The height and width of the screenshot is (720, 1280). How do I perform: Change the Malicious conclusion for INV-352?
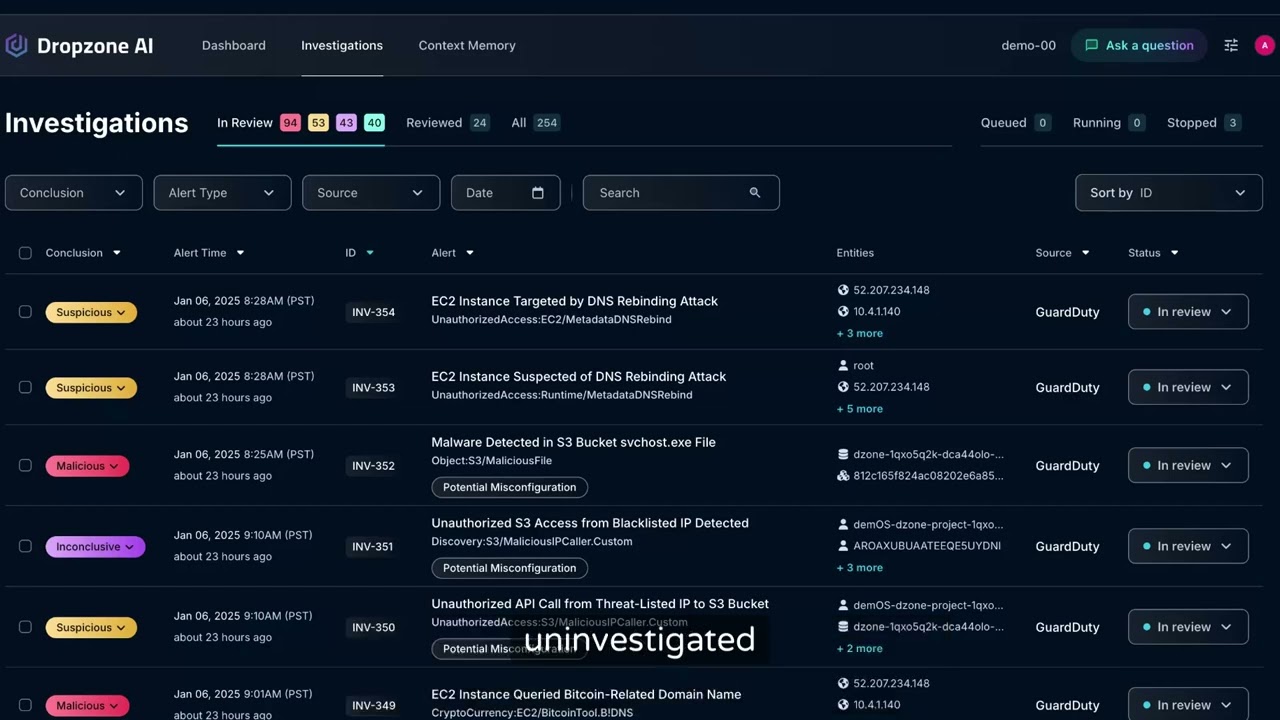[87, 466]
